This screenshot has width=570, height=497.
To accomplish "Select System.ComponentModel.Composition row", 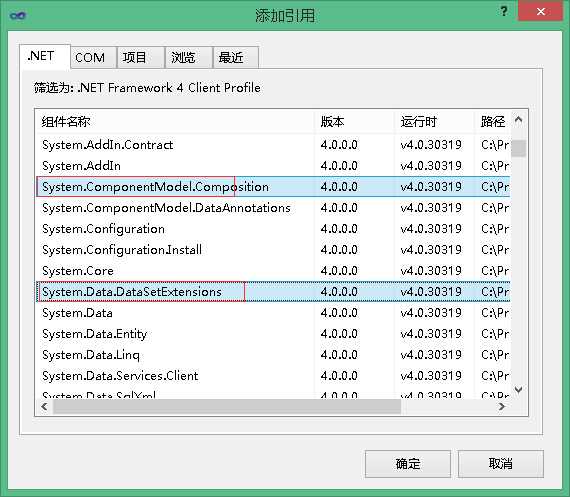I will pos(273,187).
